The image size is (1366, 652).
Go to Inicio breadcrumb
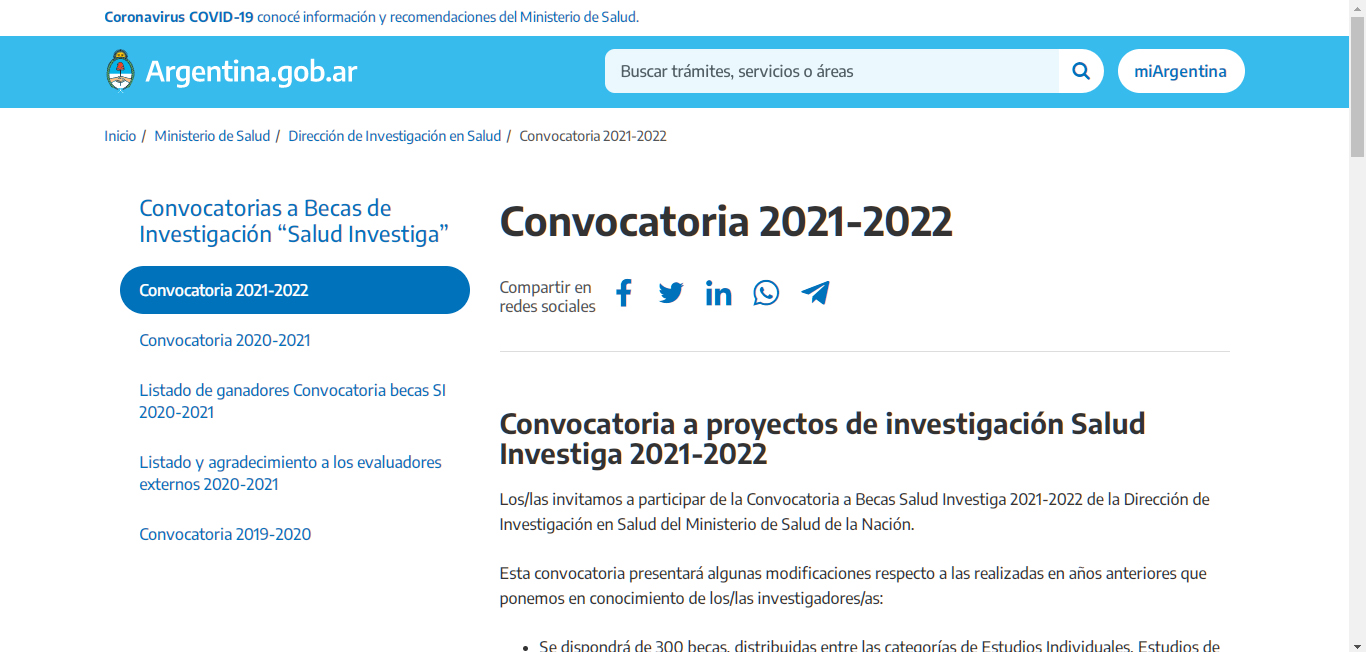click(x=120, y=136)
